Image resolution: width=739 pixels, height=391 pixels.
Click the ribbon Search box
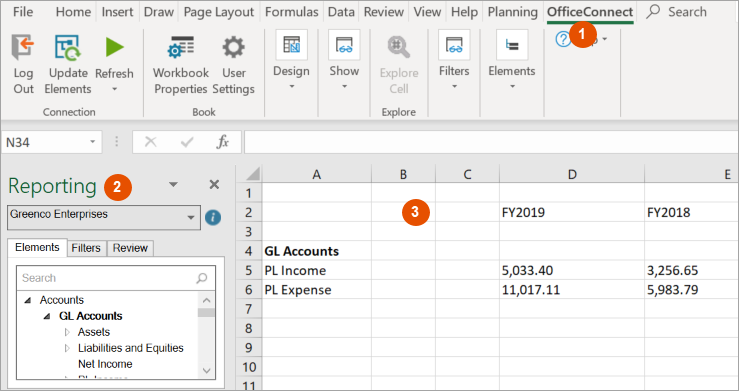pos(677,12)
